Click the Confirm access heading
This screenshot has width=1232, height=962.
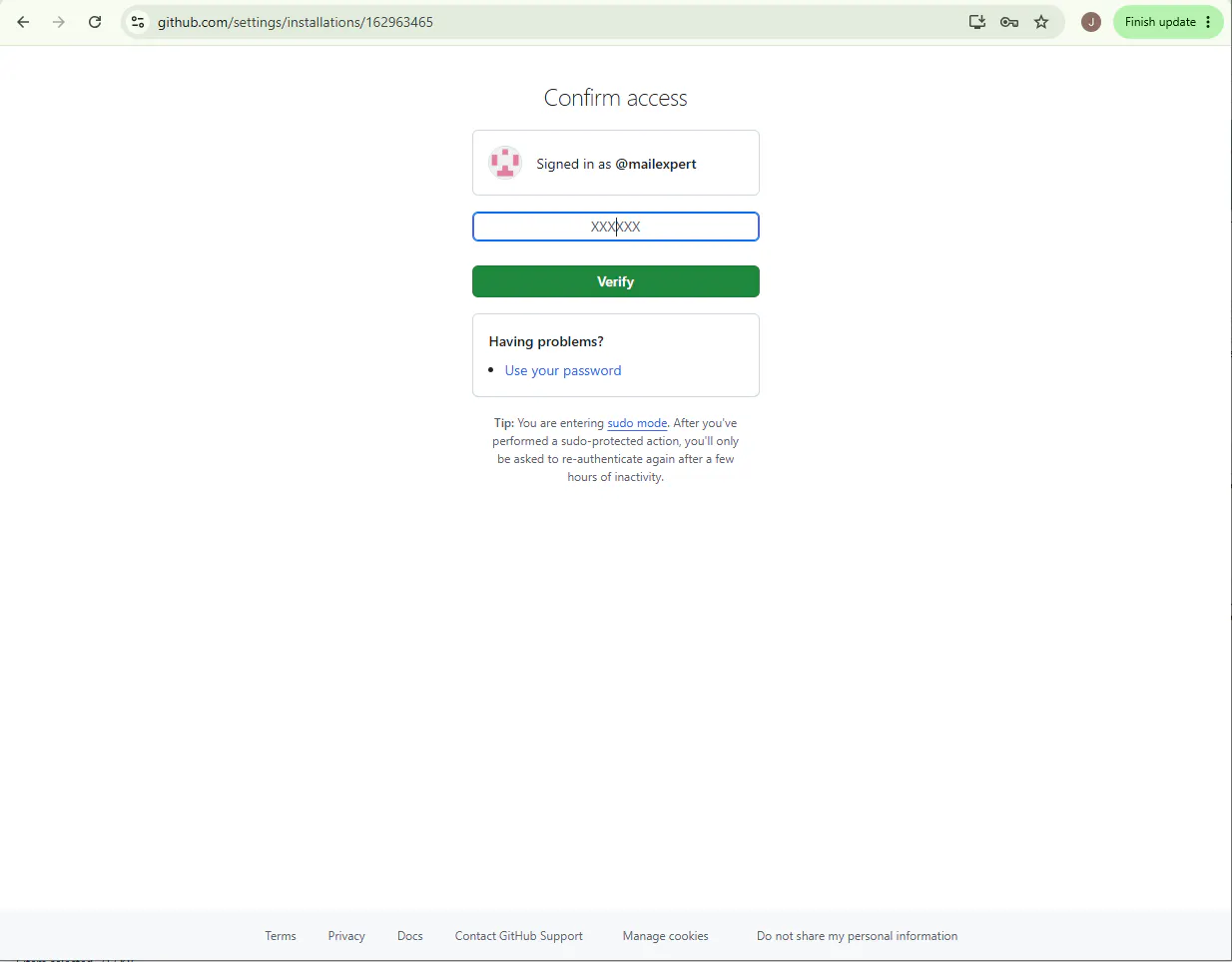pyautogui.click(x=616, y=98)
